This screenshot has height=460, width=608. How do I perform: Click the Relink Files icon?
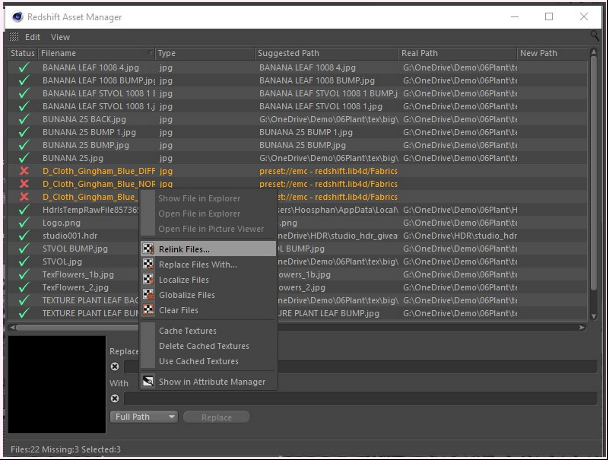click(x=149, y=249)
